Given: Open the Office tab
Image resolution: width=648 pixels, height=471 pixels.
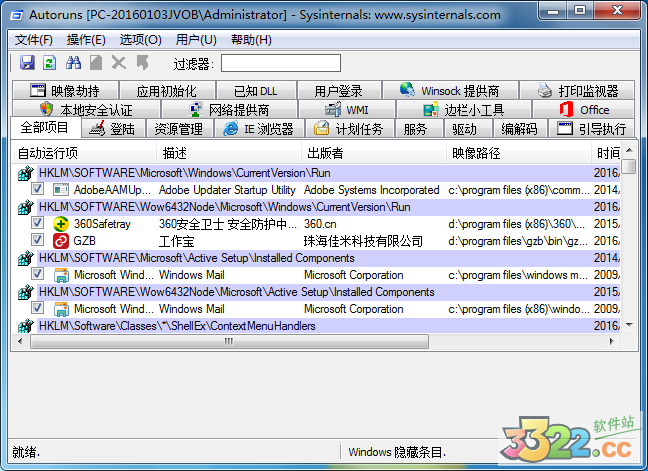Looking at the screenshot, I should tap(584, 110).
